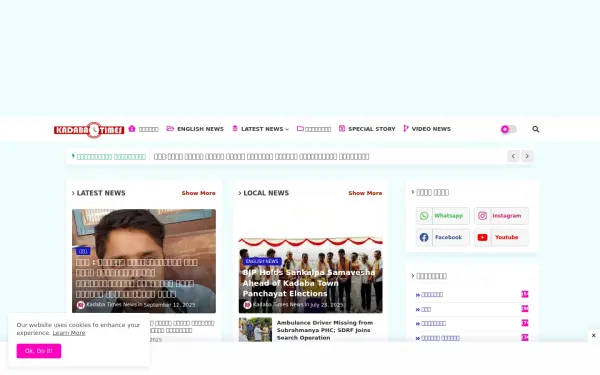600x375 pixels.
Task: Click blue category tag on featured latest article
Action: coord(83,251)
